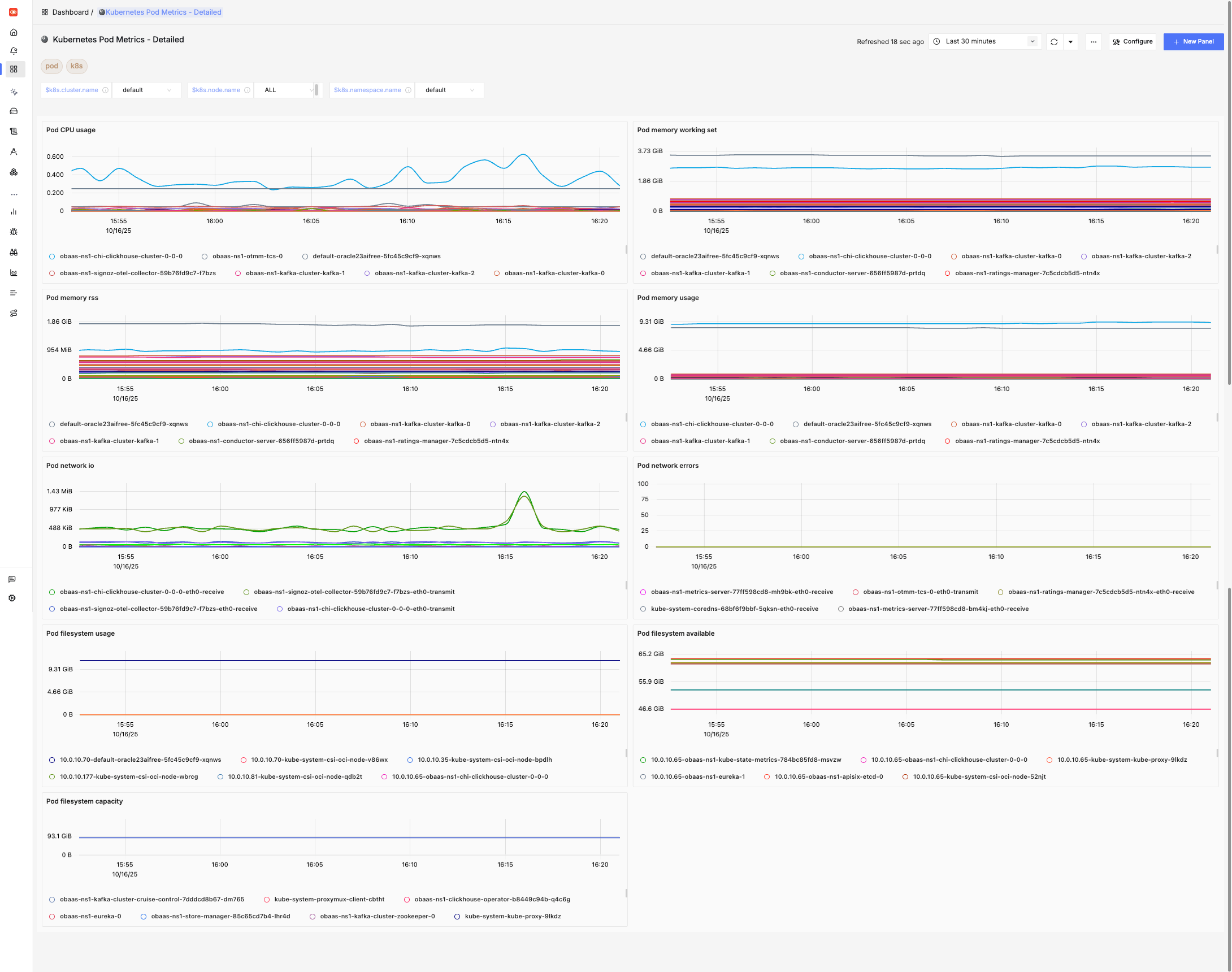Open the Home icon in the sidebar
The image size is (1232, 972).
click(14, 32)
